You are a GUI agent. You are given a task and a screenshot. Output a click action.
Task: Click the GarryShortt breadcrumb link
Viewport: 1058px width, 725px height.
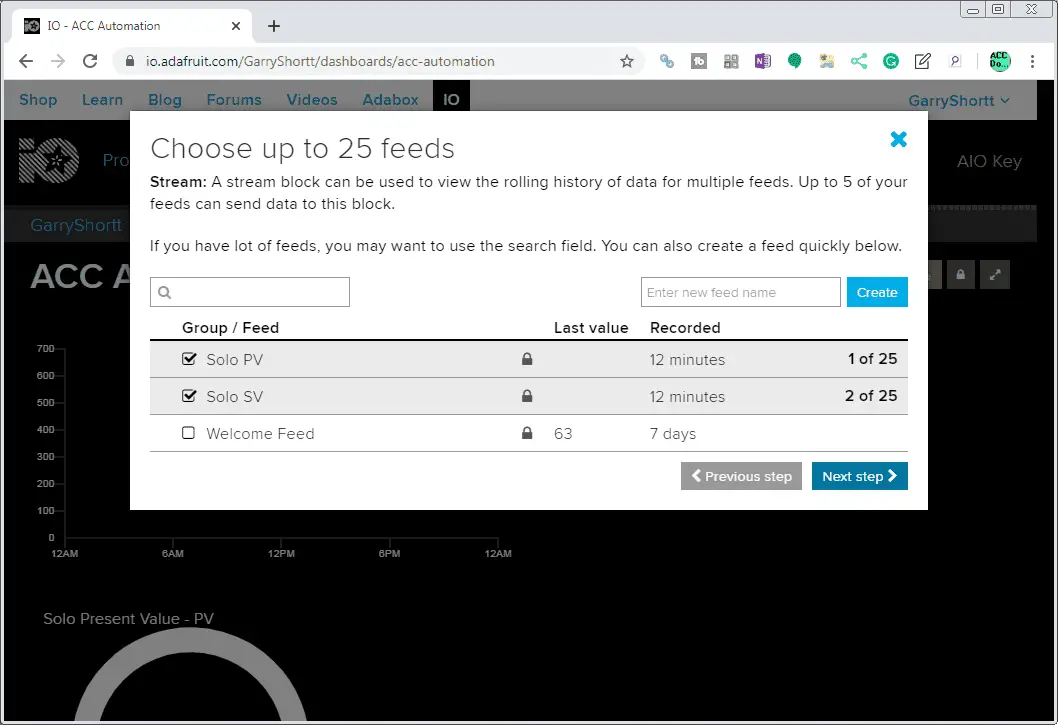point(76,225)
